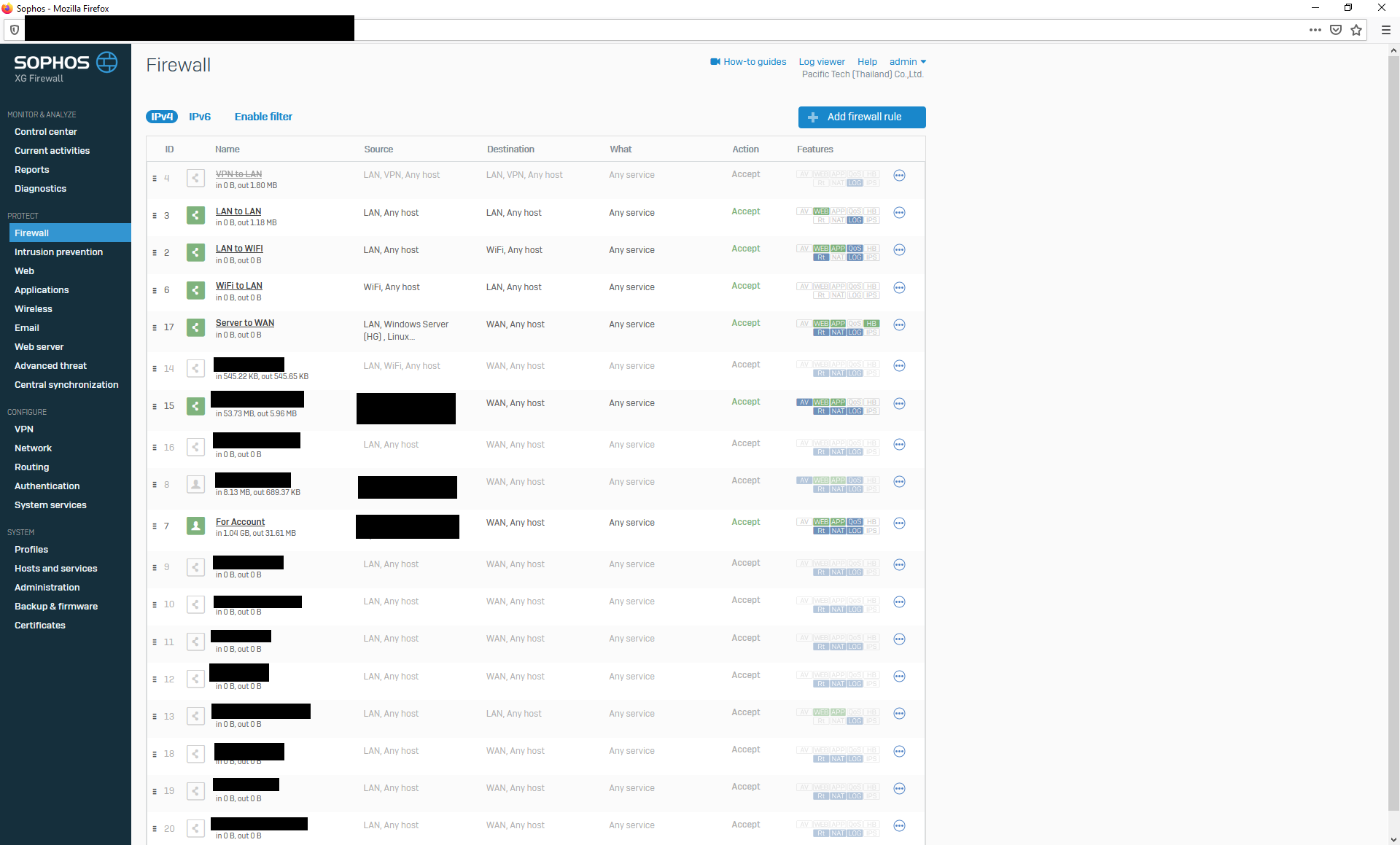1400x845 pixels.
Task: Click the shield icon in the address bar
Action: pyautogui.click(x=14, y=30)
